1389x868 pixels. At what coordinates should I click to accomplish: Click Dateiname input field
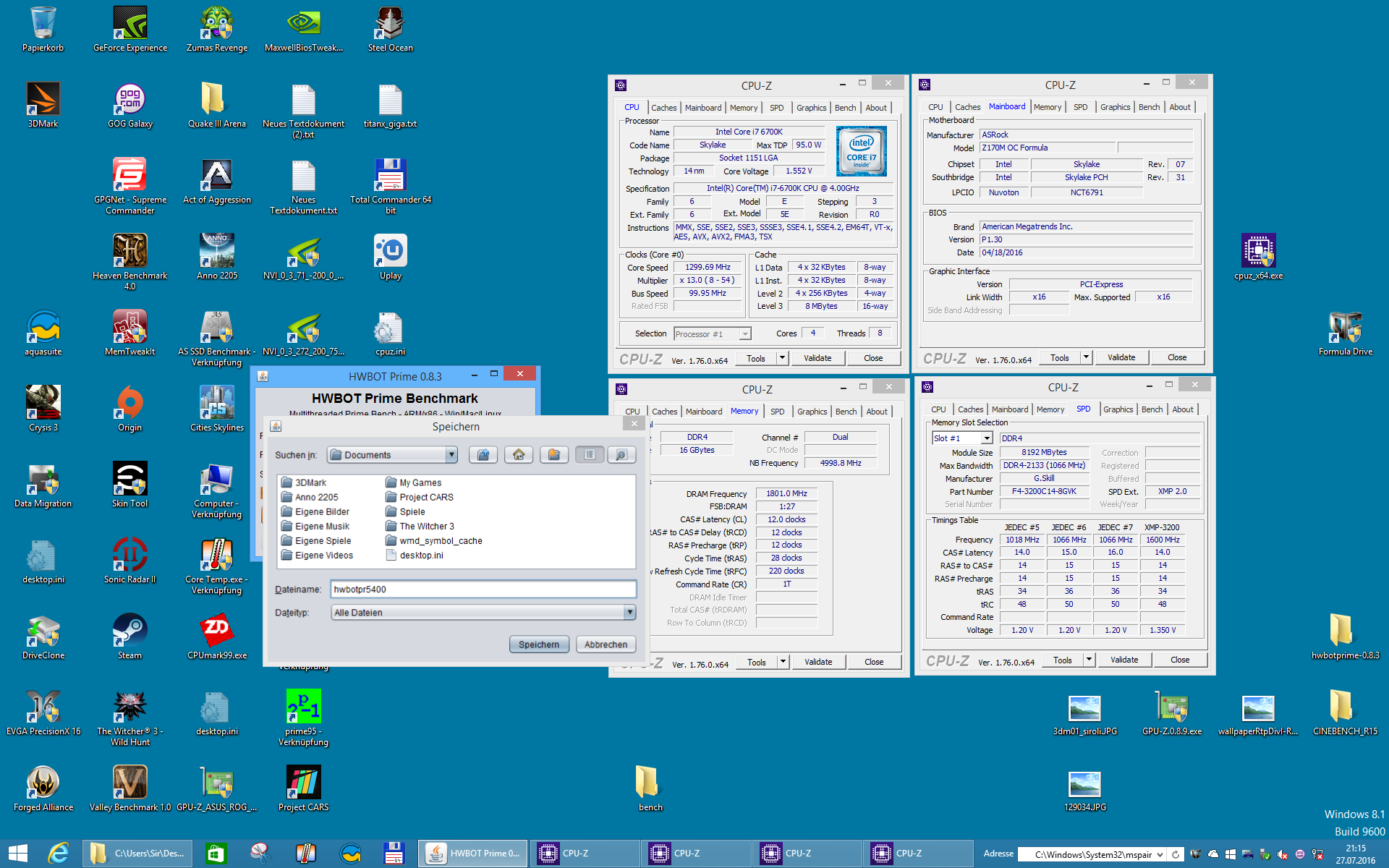pos(483,590)
